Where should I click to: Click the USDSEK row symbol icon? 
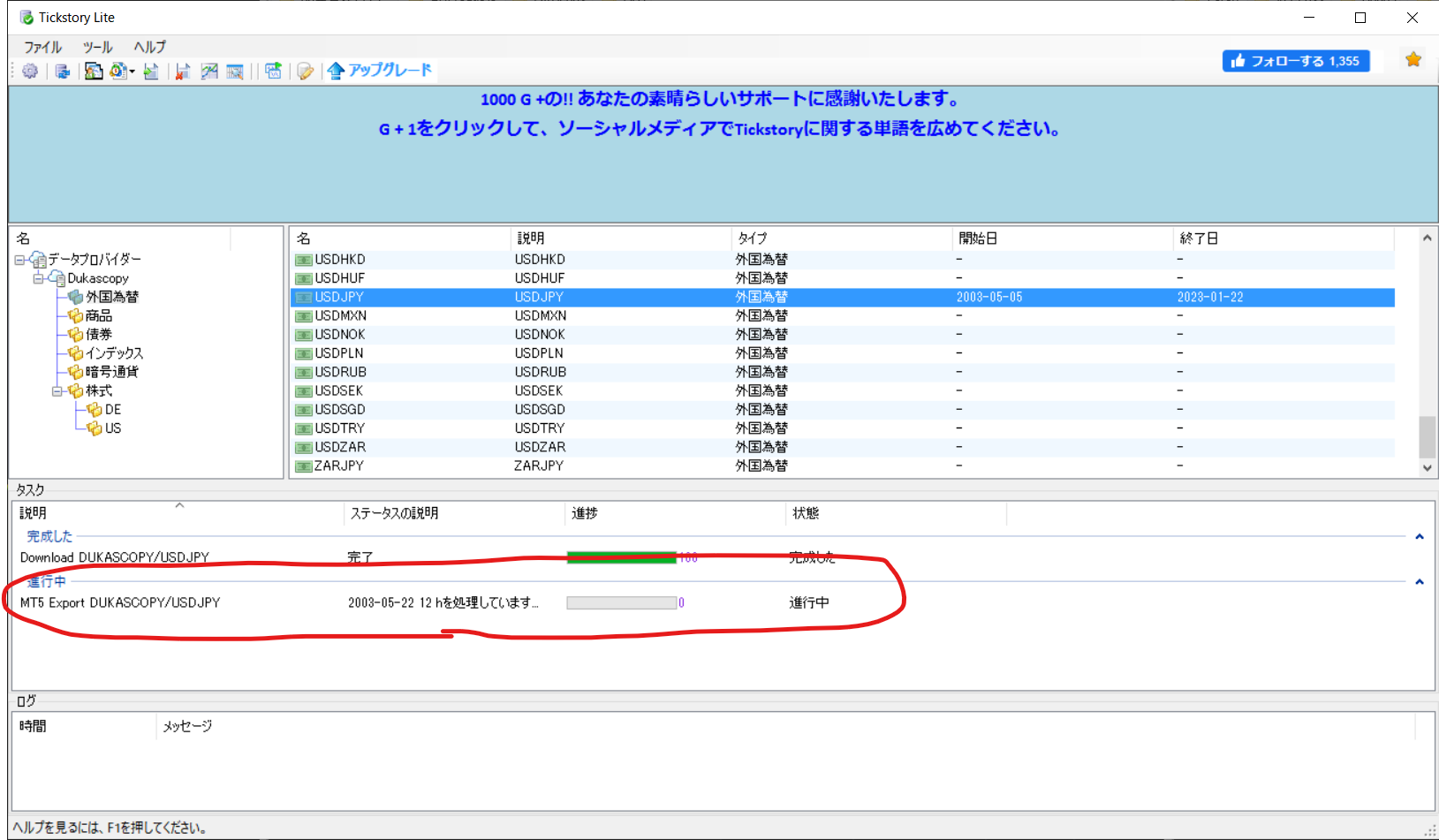[303, 391]
